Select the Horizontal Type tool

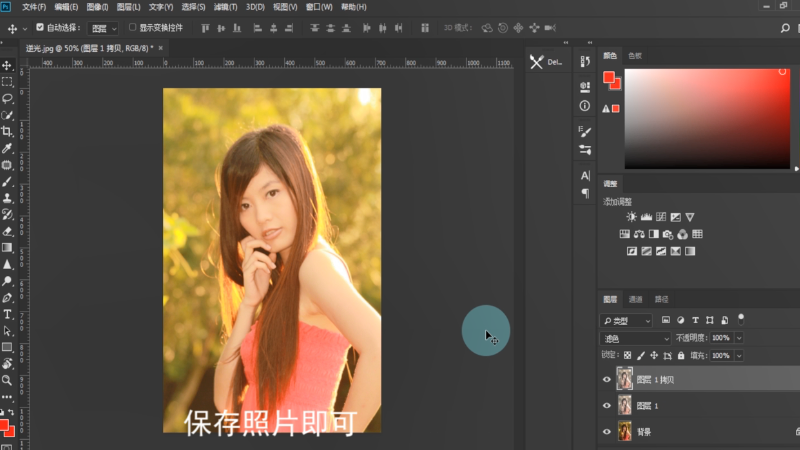tap(7, 314)
